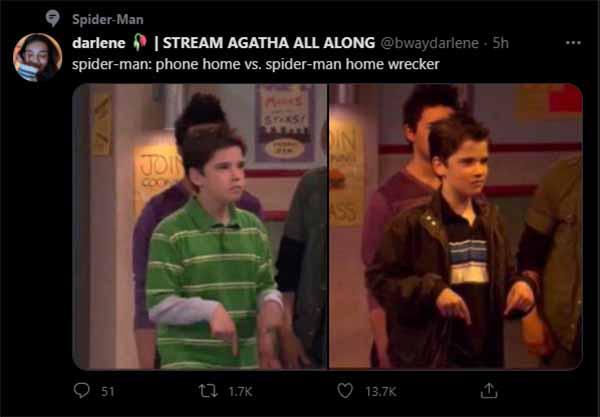This screenshot has width=600, height=417.
Task: Click the 13.7K likes count
Action: tap(380, 391)
